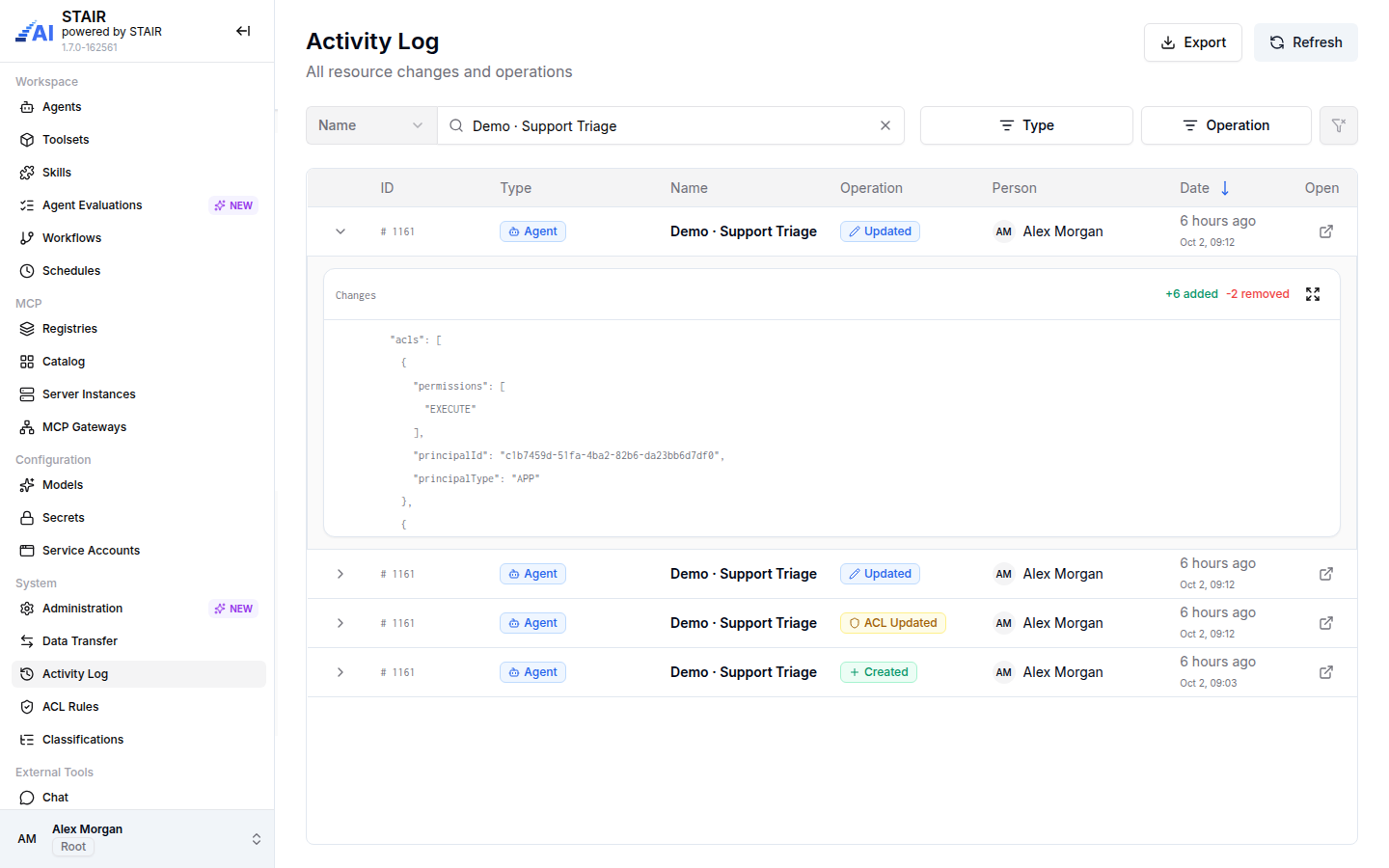
Task: Expand the Created log row
Action: tap(340, 672)
